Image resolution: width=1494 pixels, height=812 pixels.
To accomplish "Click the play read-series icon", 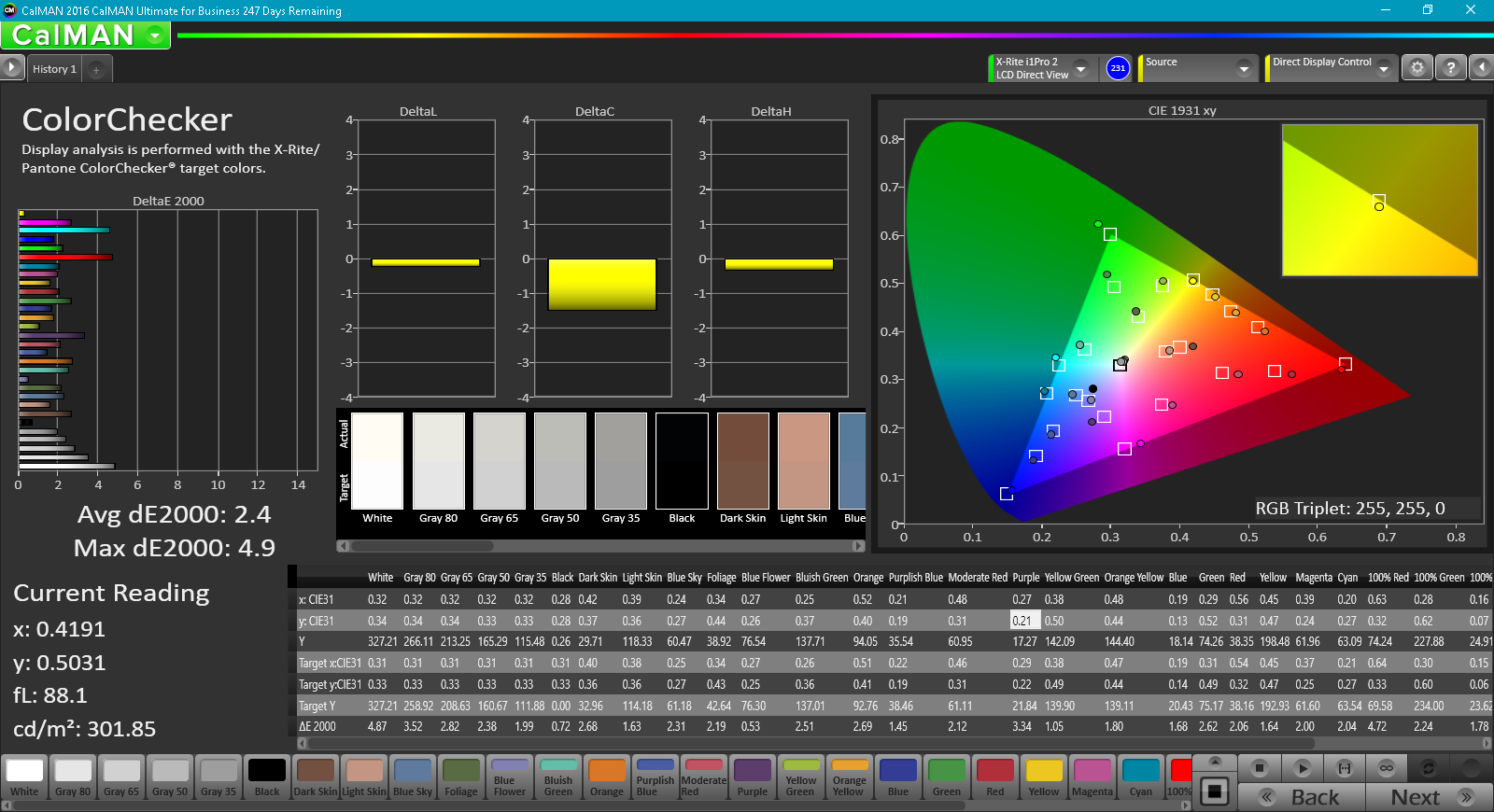I will click(1303, 768).
